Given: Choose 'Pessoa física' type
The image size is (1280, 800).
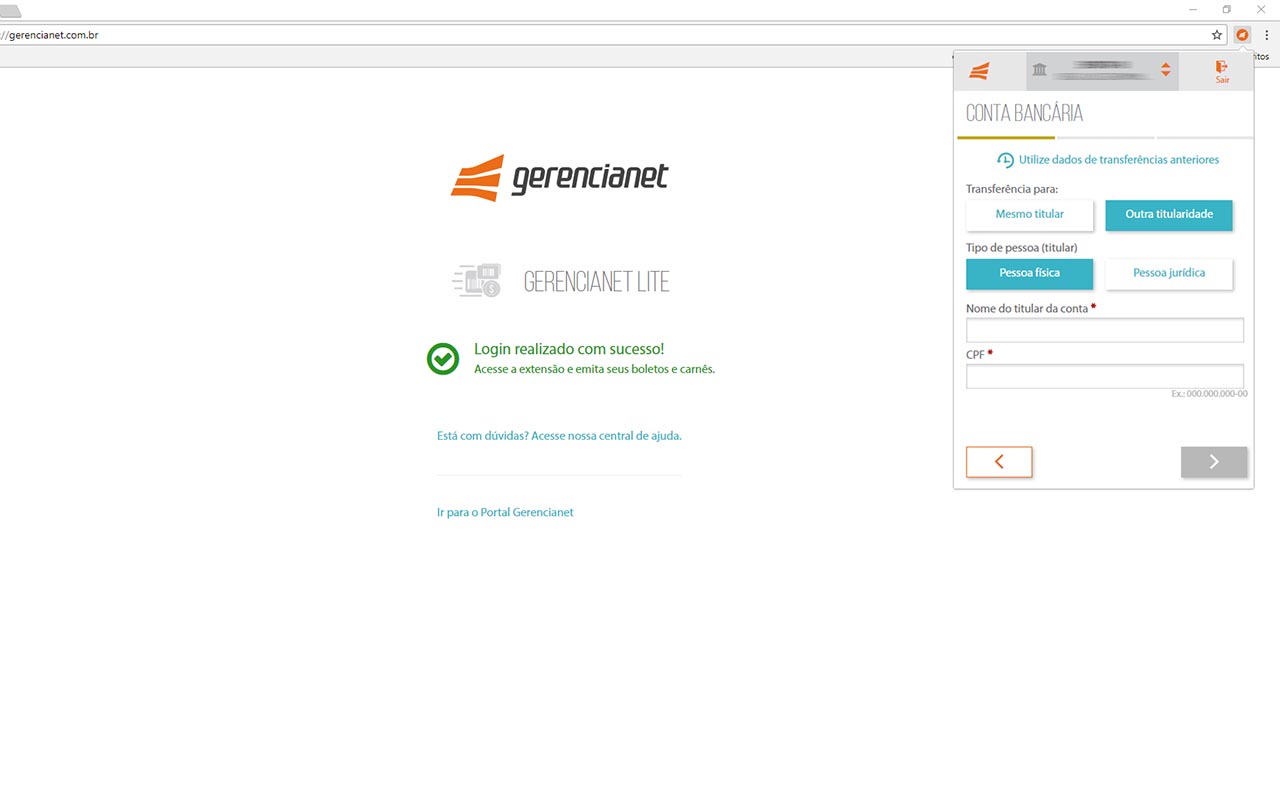Looking at the screenshot, I should 1029,273.
